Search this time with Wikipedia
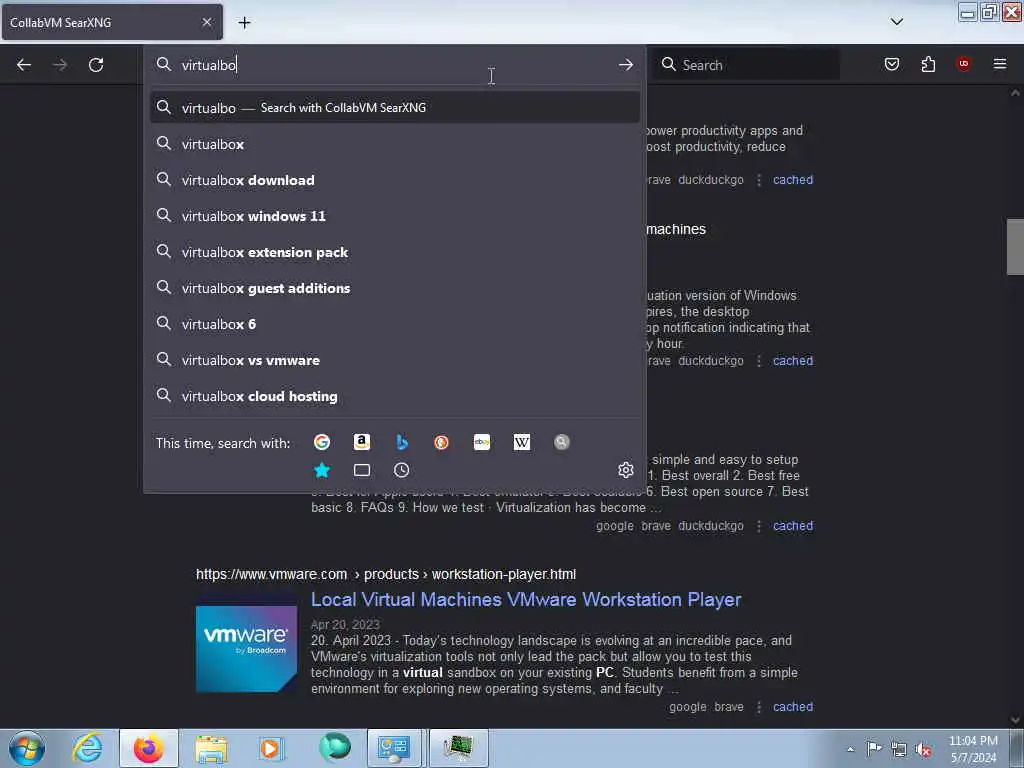The height and width of the screenshot is (768, 1024). (x=522, y=442)
